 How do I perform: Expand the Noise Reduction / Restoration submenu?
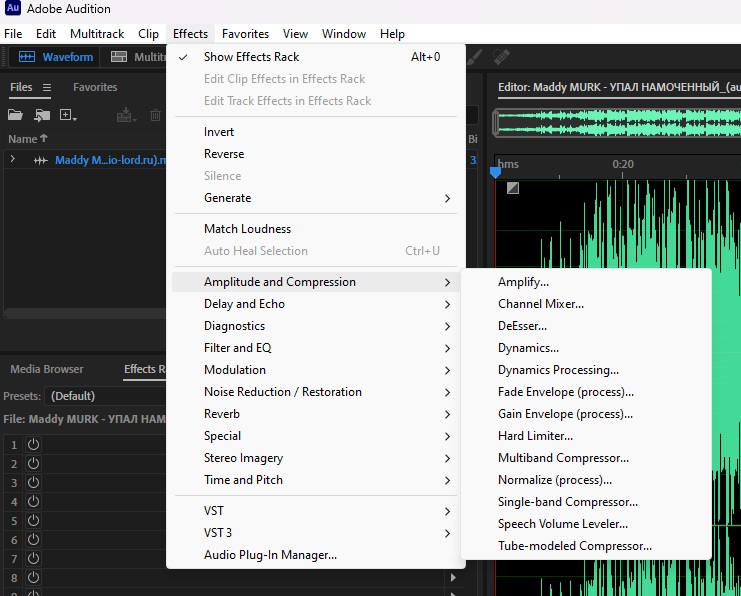click(x=283, y=392)
